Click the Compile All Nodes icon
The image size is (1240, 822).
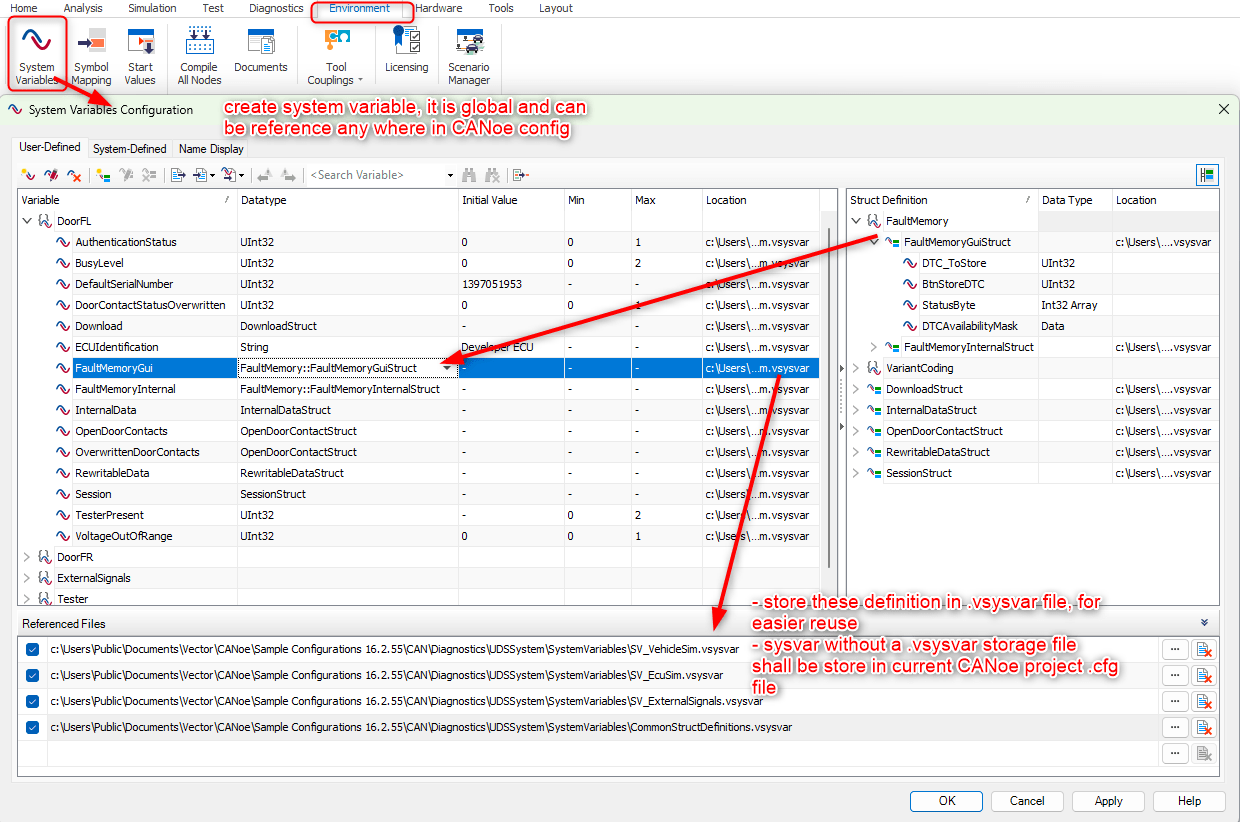coord(198,55)
